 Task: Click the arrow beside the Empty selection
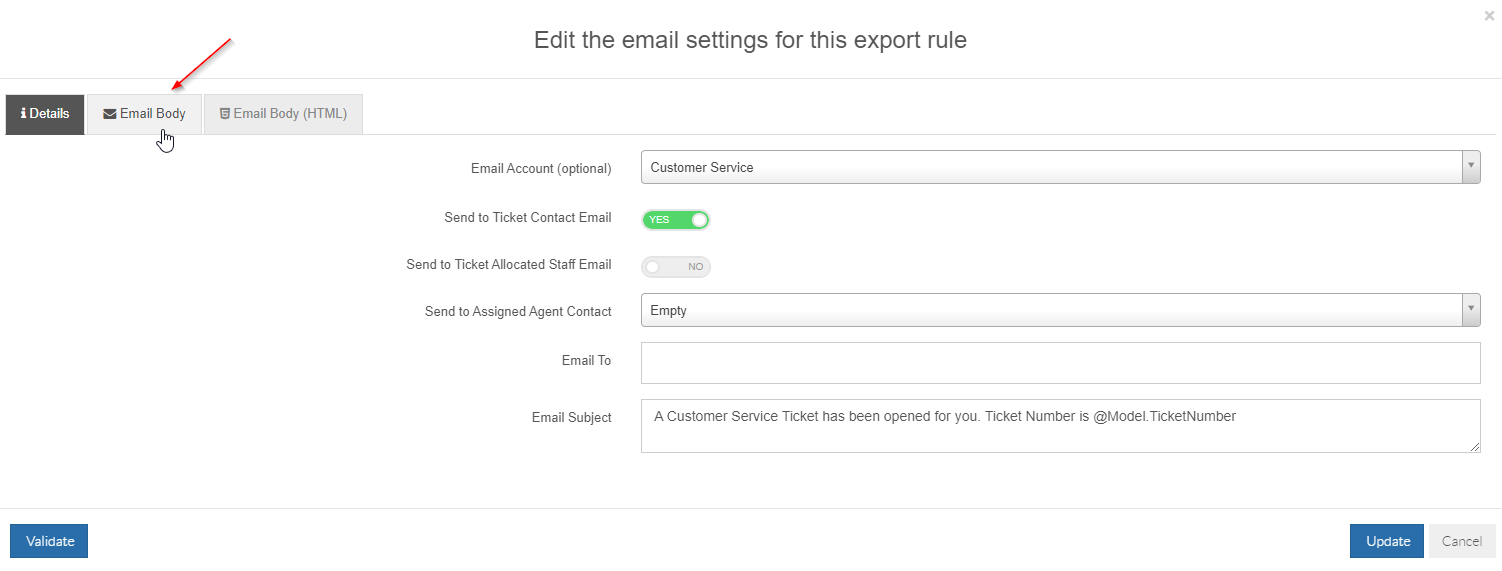coord(1471,310)
